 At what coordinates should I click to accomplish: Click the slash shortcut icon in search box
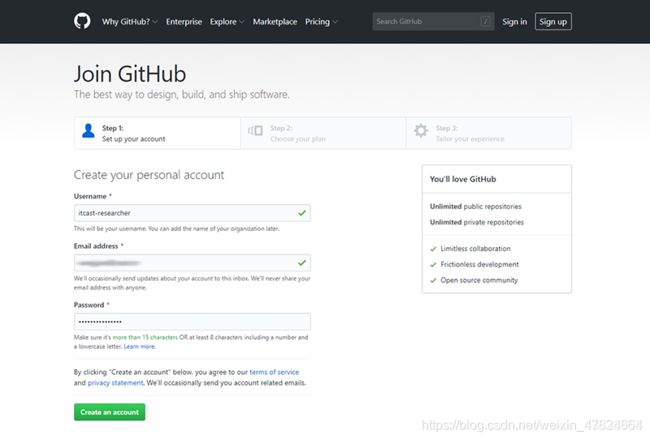[485, 21]
